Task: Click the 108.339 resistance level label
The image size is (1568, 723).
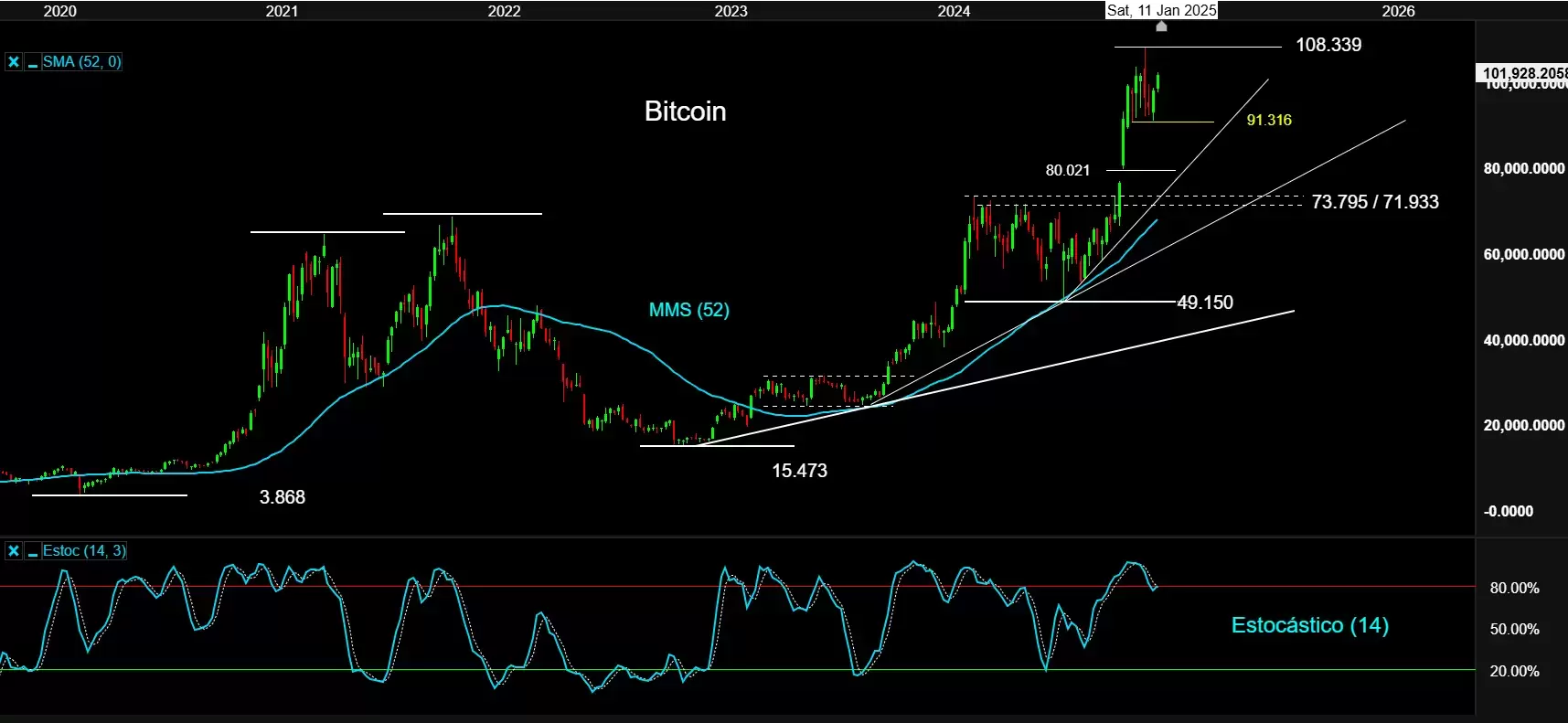Action: (x=1328, y=45)
